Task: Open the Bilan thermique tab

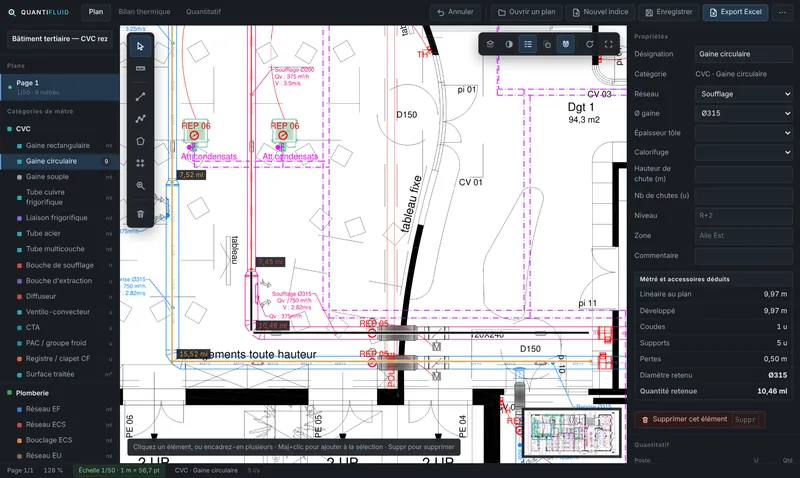Action: pos(144,12)
